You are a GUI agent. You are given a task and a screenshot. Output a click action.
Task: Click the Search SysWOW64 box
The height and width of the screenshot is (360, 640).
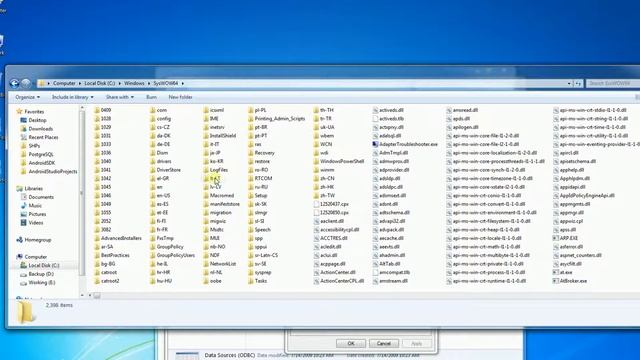[613, 83]
